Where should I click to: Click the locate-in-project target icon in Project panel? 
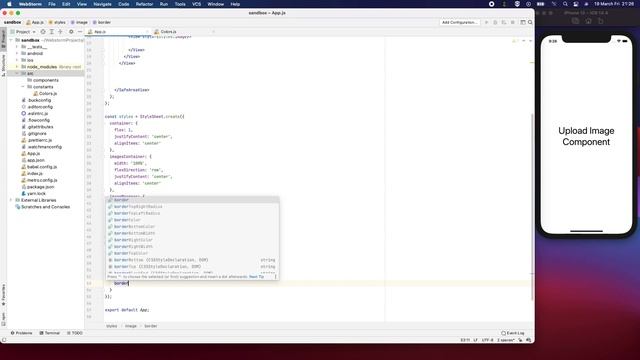(43, 31)
